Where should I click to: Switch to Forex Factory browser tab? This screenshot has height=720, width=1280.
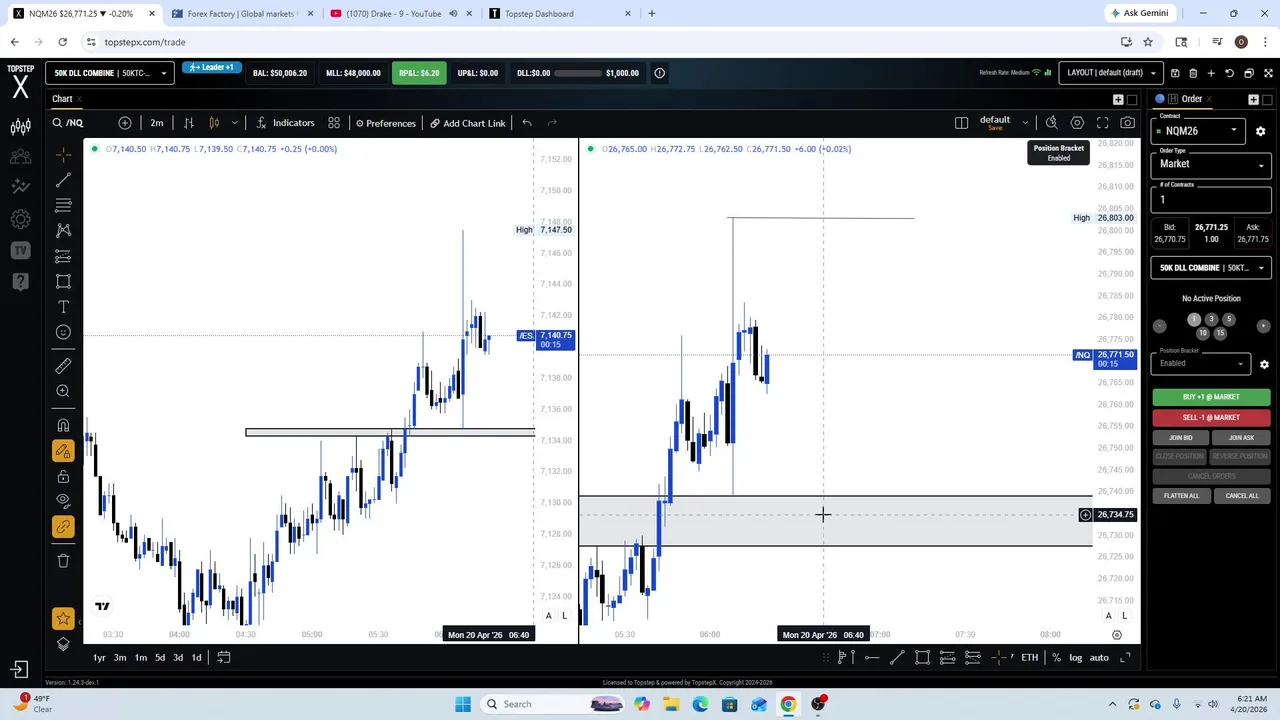241,14
